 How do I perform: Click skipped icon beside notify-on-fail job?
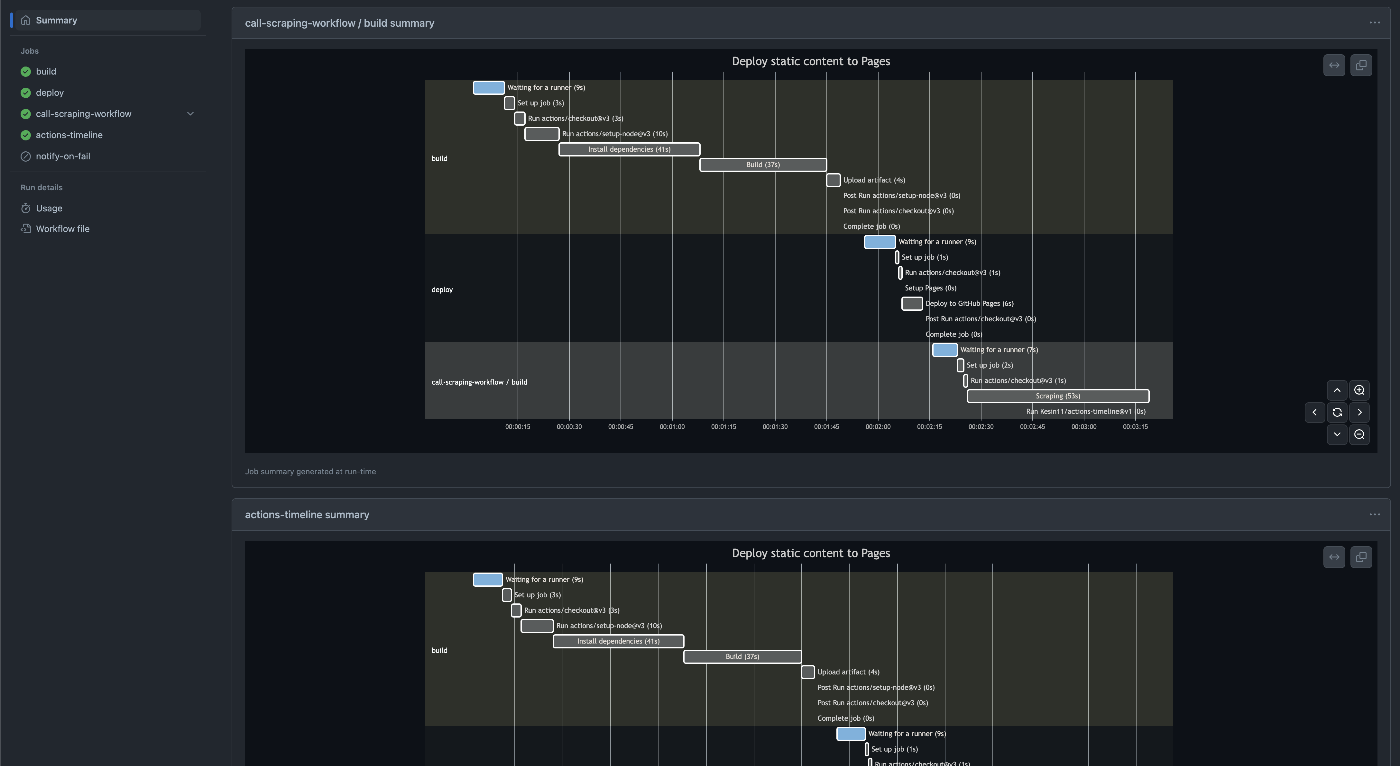[26, 156]
